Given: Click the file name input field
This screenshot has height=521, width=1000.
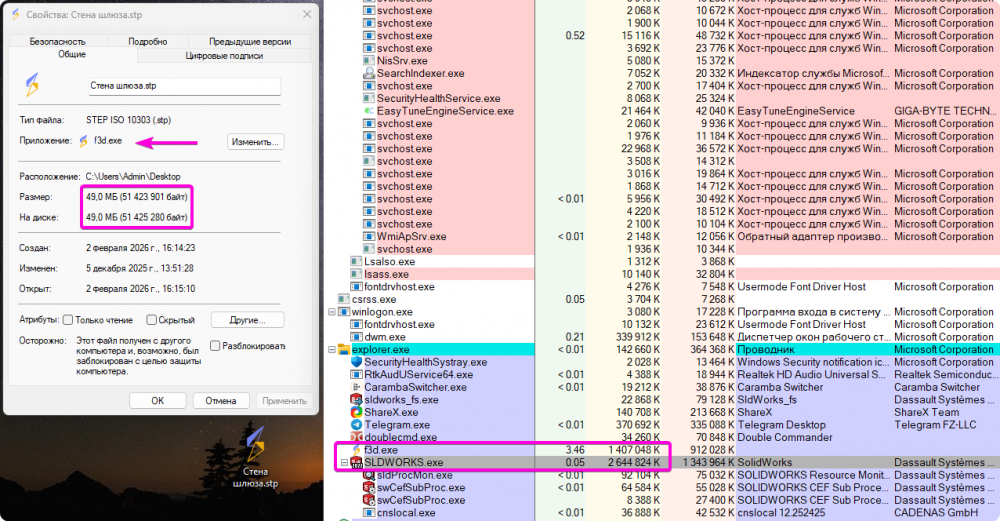Looking at the screenshot, I should click(x=182, y=87).
